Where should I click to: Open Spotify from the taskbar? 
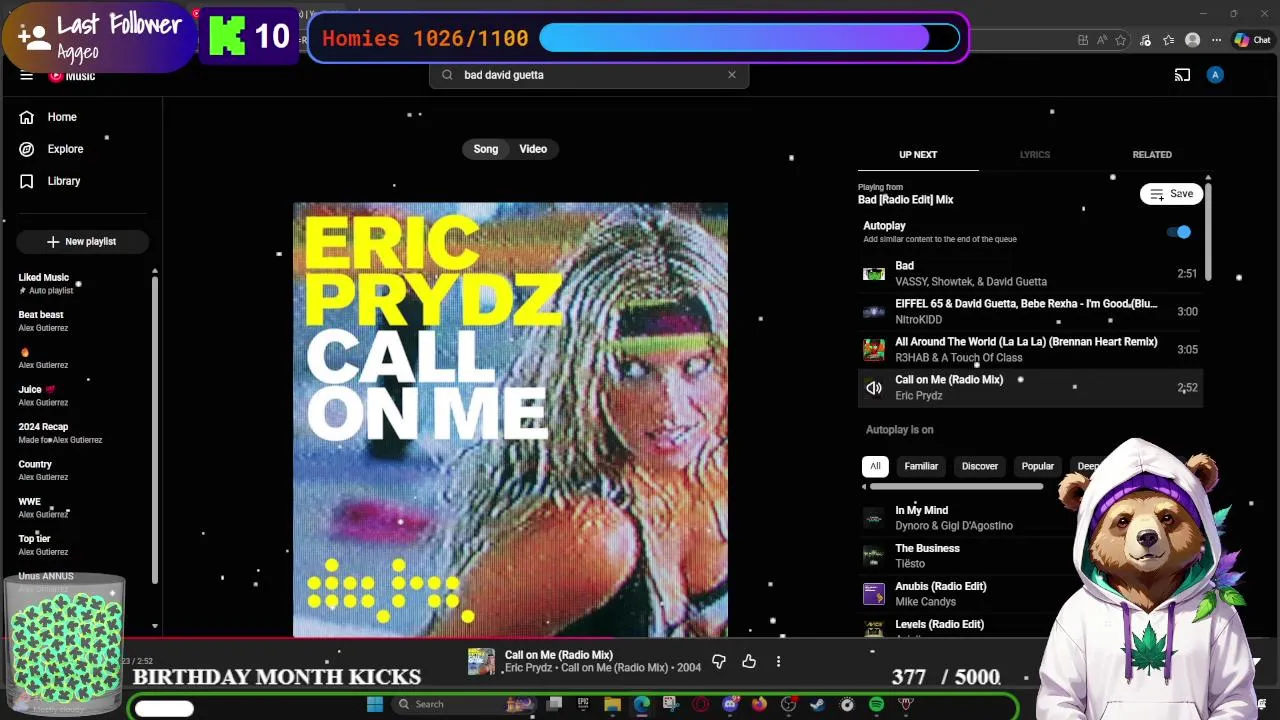[876, 705]
